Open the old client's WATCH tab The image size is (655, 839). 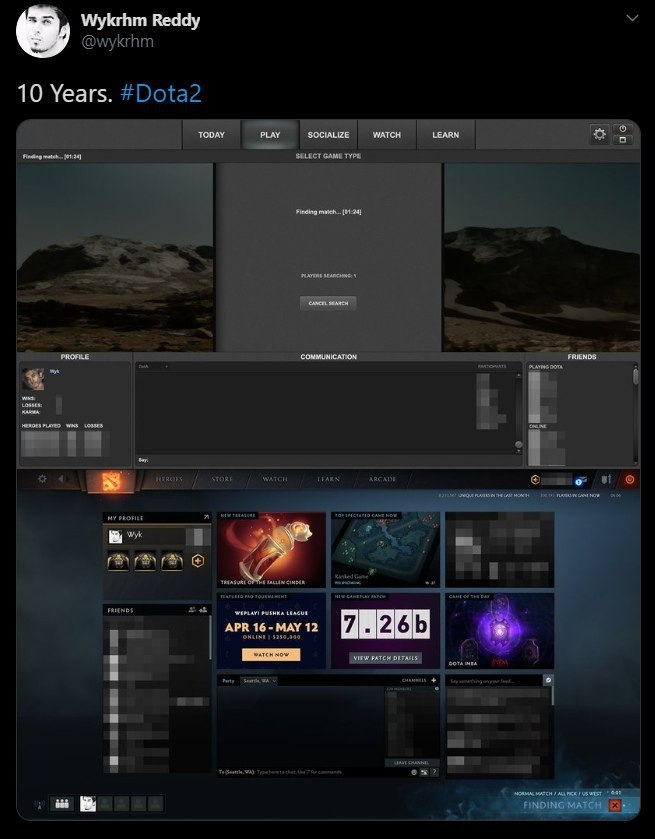pyautogui.click(x=386, y=135)
